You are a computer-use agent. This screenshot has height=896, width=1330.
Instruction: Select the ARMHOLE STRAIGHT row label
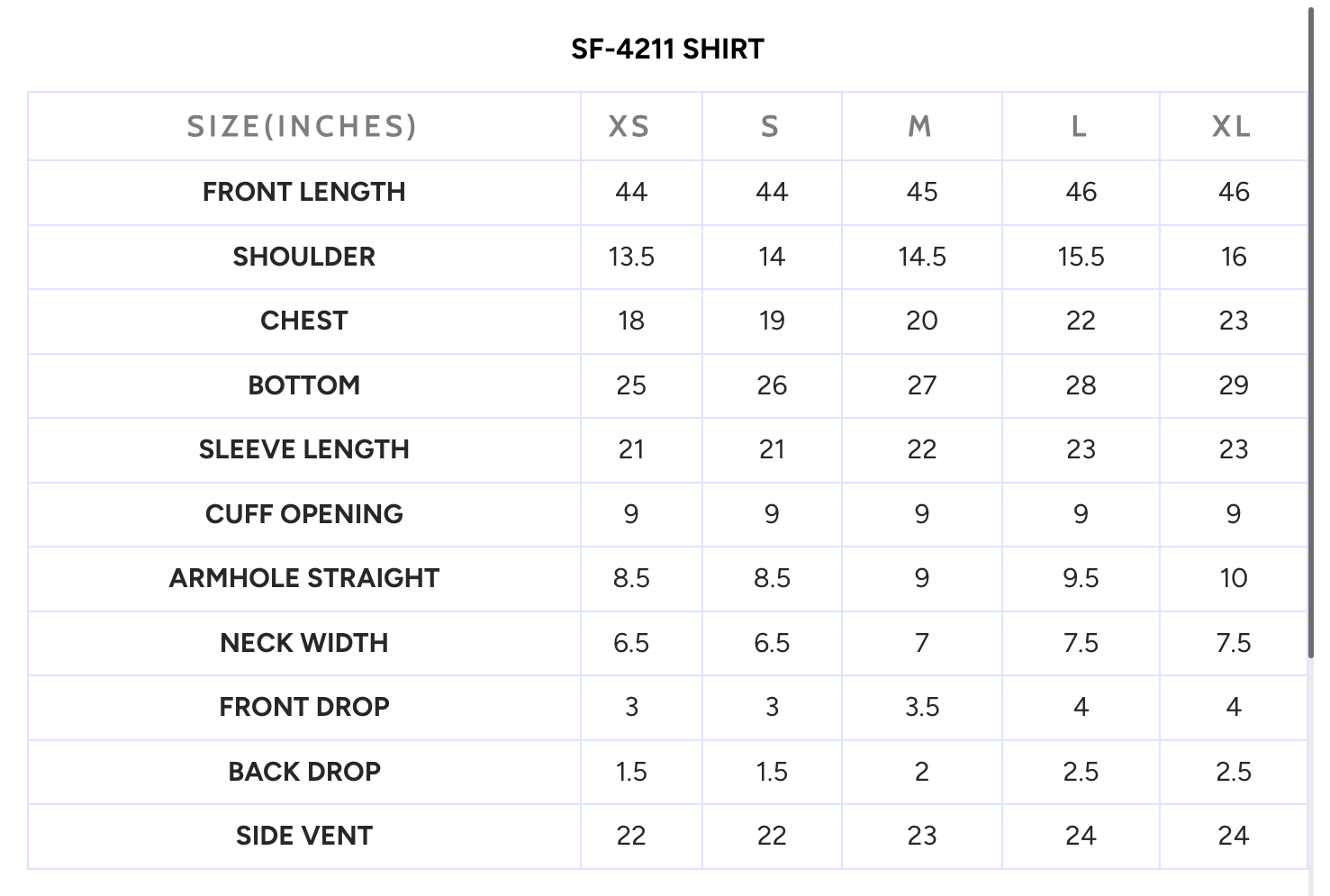click(x=303, y=578)
